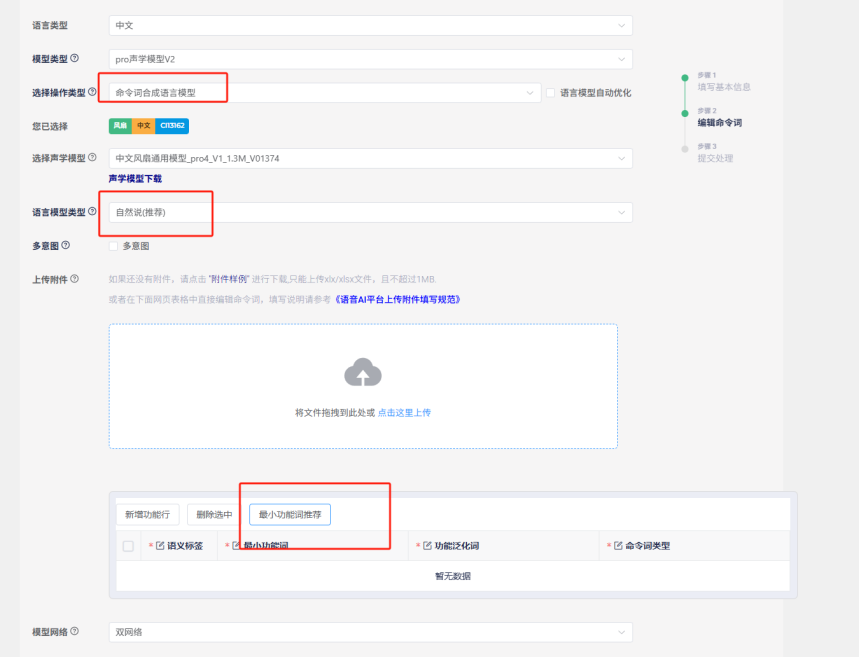859x657 pixels.
Task: Go to step 1 填写基本信息
Action: tap(723, 87)
